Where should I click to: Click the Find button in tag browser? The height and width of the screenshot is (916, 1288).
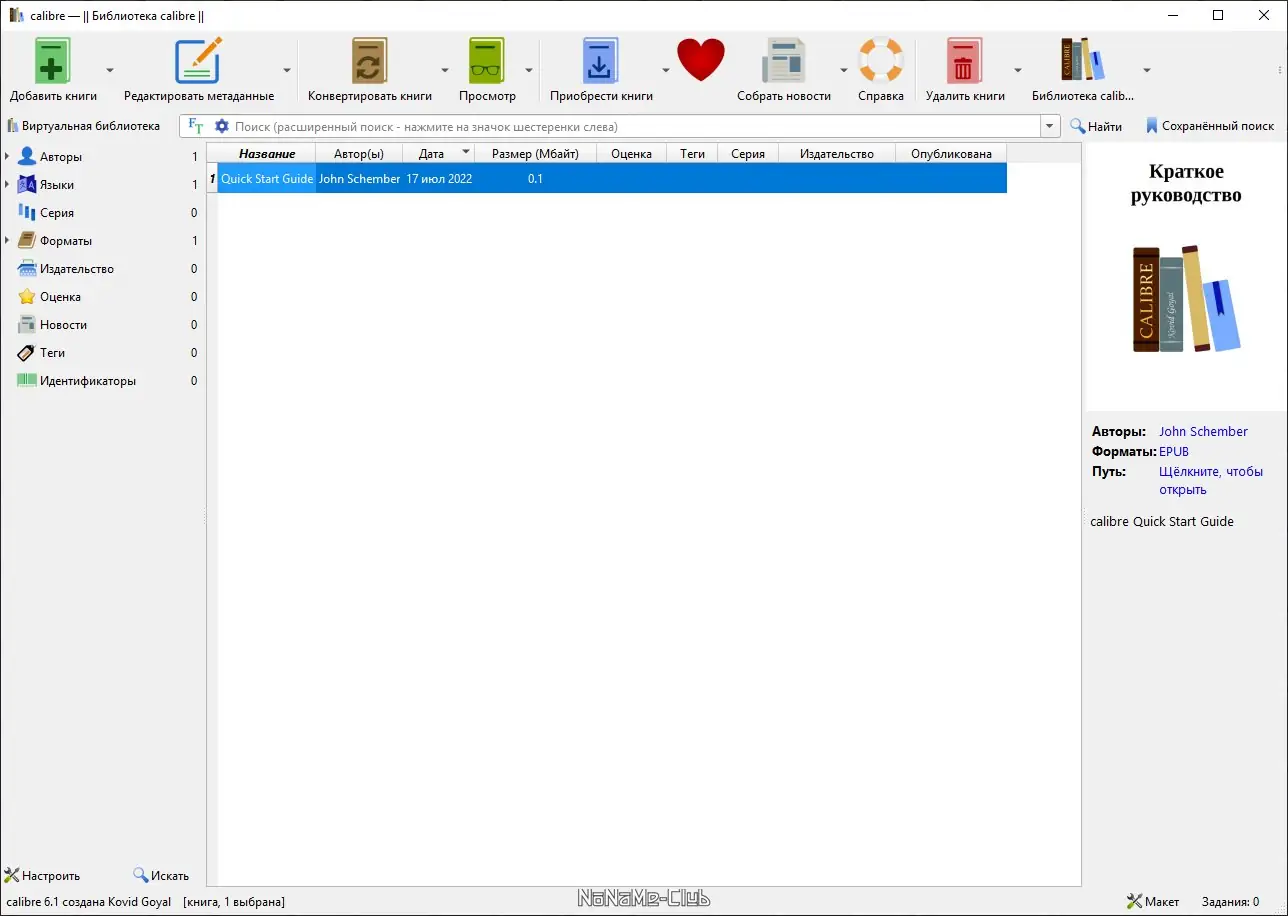[x=161, y=875]
